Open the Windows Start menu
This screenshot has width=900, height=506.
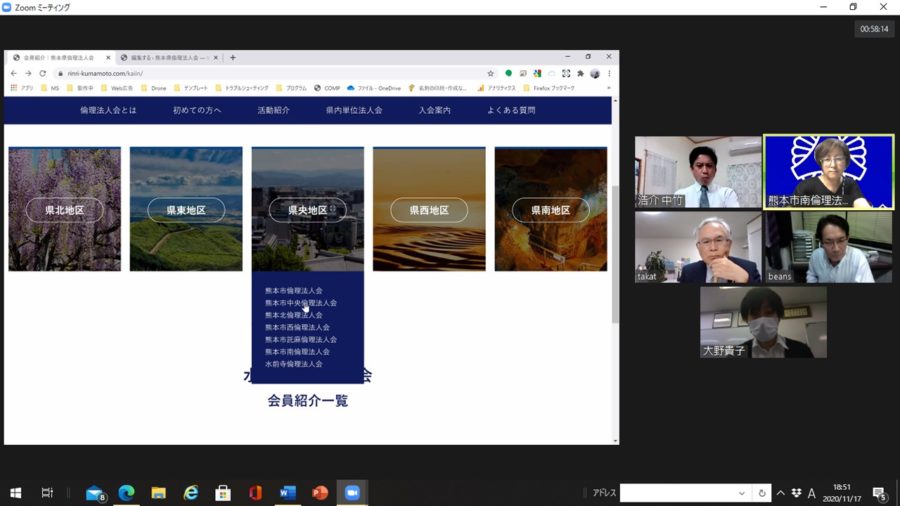15,493
